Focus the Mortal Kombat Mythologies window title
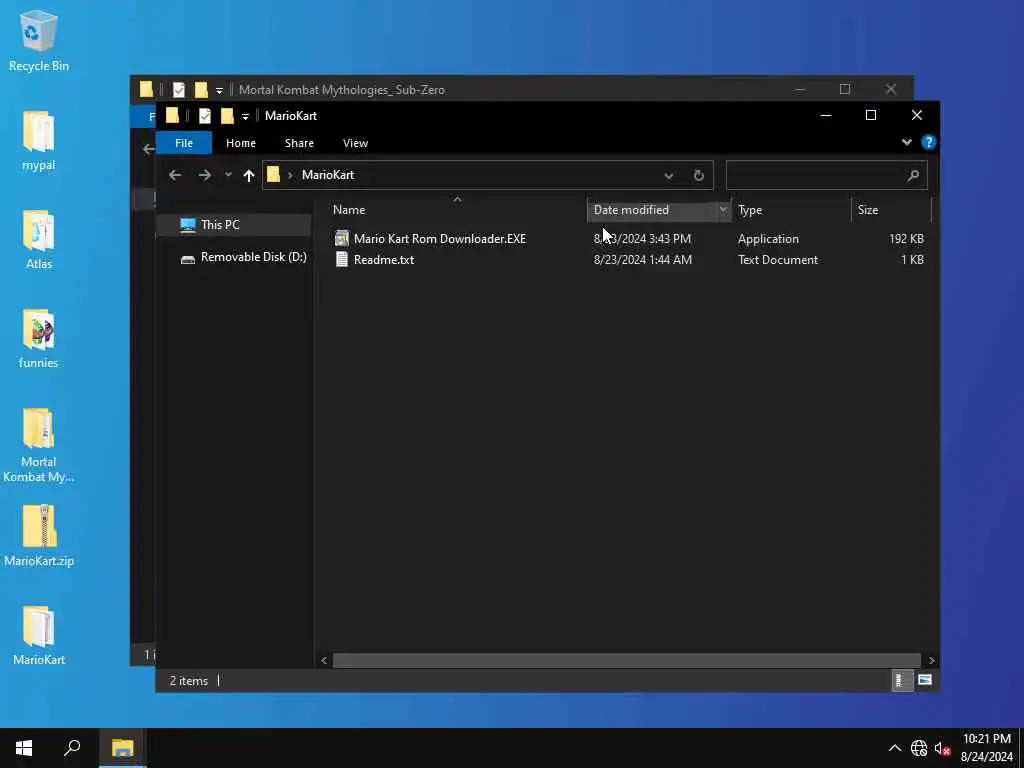Viewport: 1024px width, 768px height. coord(342,89)
